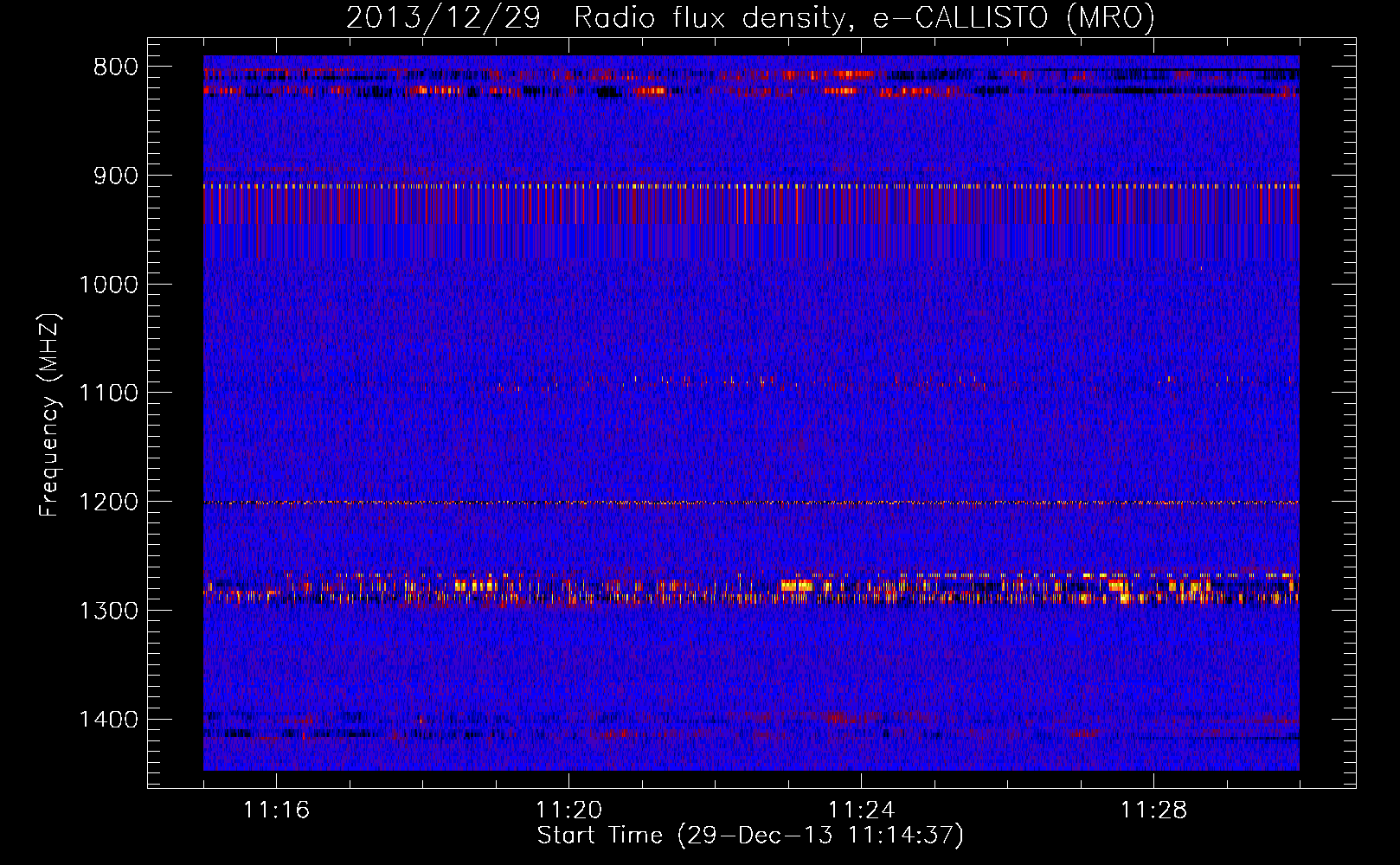1400x865 pixels.
Task: Click the 11:16 time axis label
Action: tap(276, 811)
